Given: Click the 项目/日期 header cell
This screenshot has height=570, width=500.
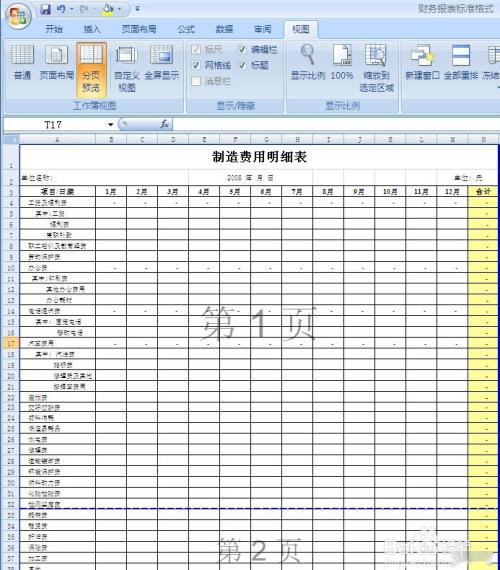Looking at the screenshot, I should click(57, 192).
